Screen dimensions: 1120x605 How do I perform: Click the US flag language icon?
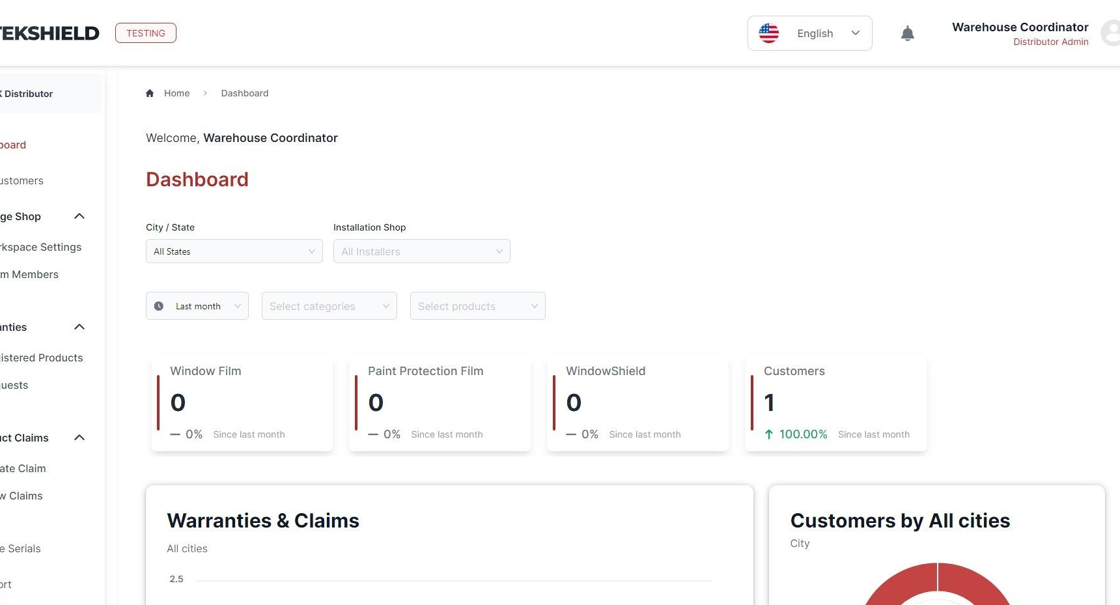coord(769,33)
